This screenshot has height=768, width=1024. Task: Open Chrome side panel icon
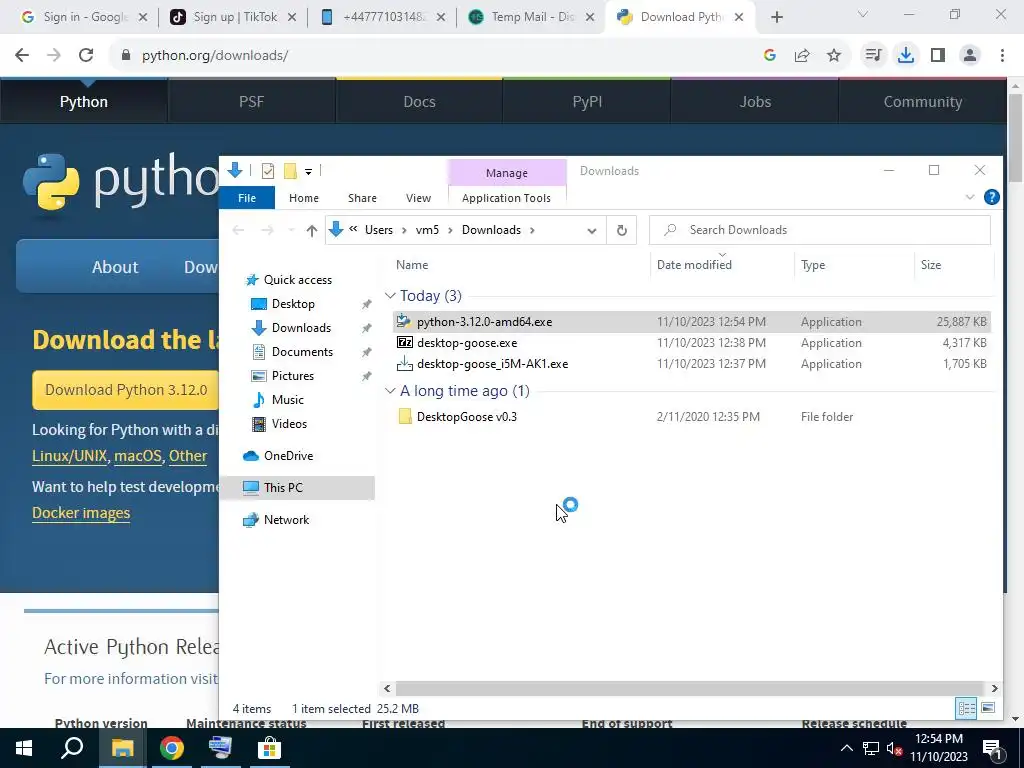pos(938,56)
